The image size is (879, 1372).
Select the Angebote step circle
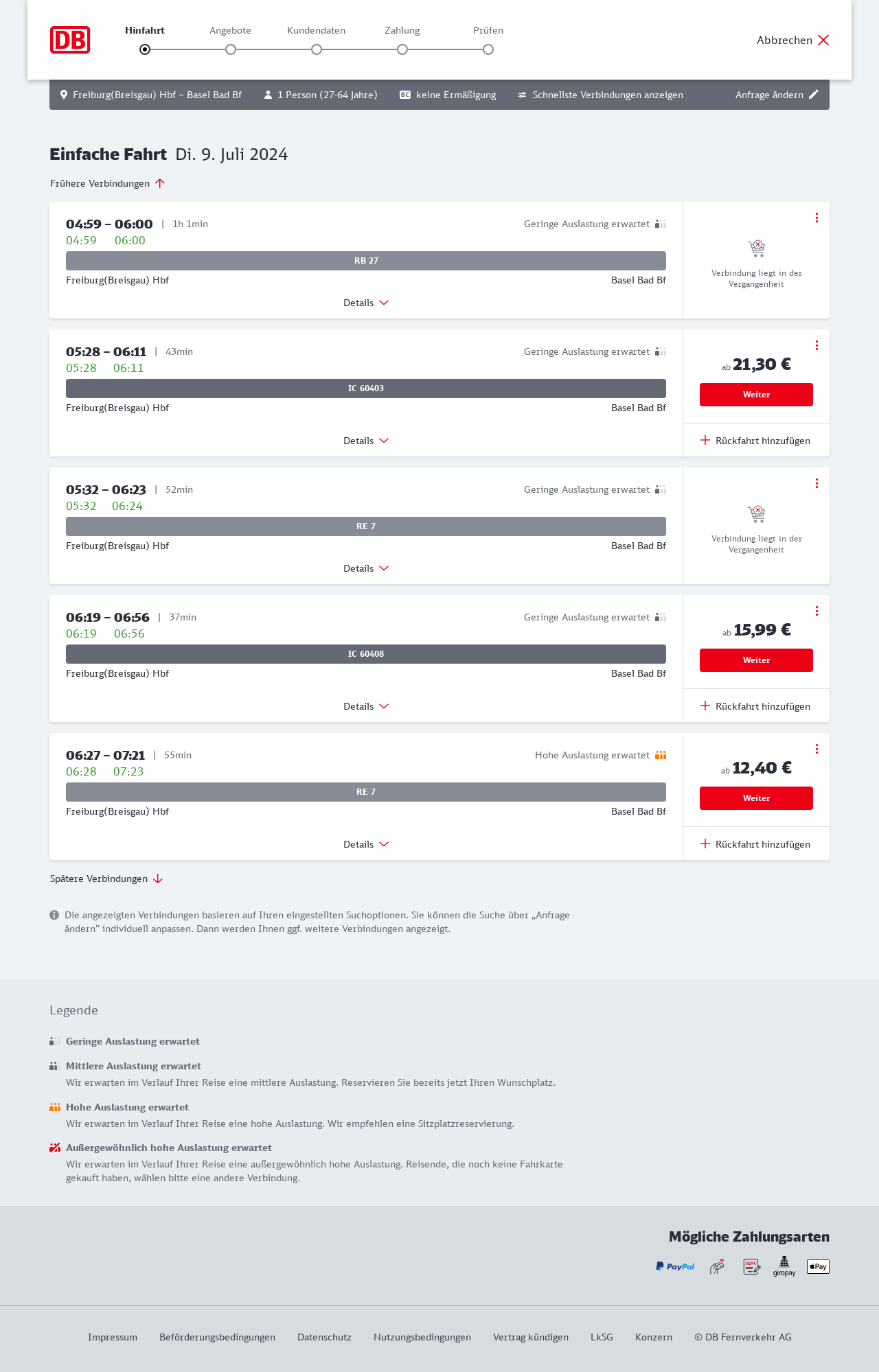pos(231,49)
